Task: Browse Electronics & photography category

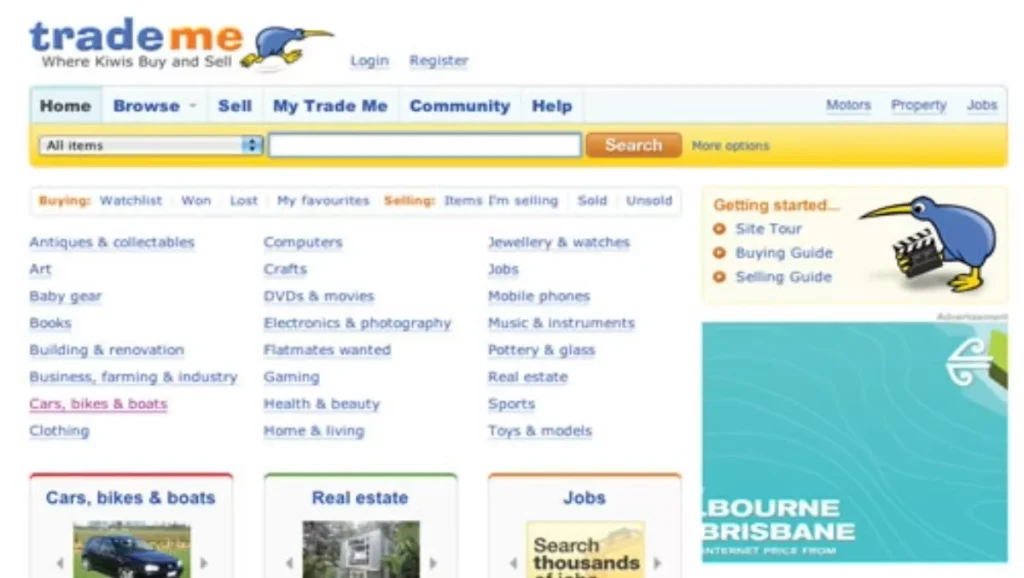Action: 357,323
